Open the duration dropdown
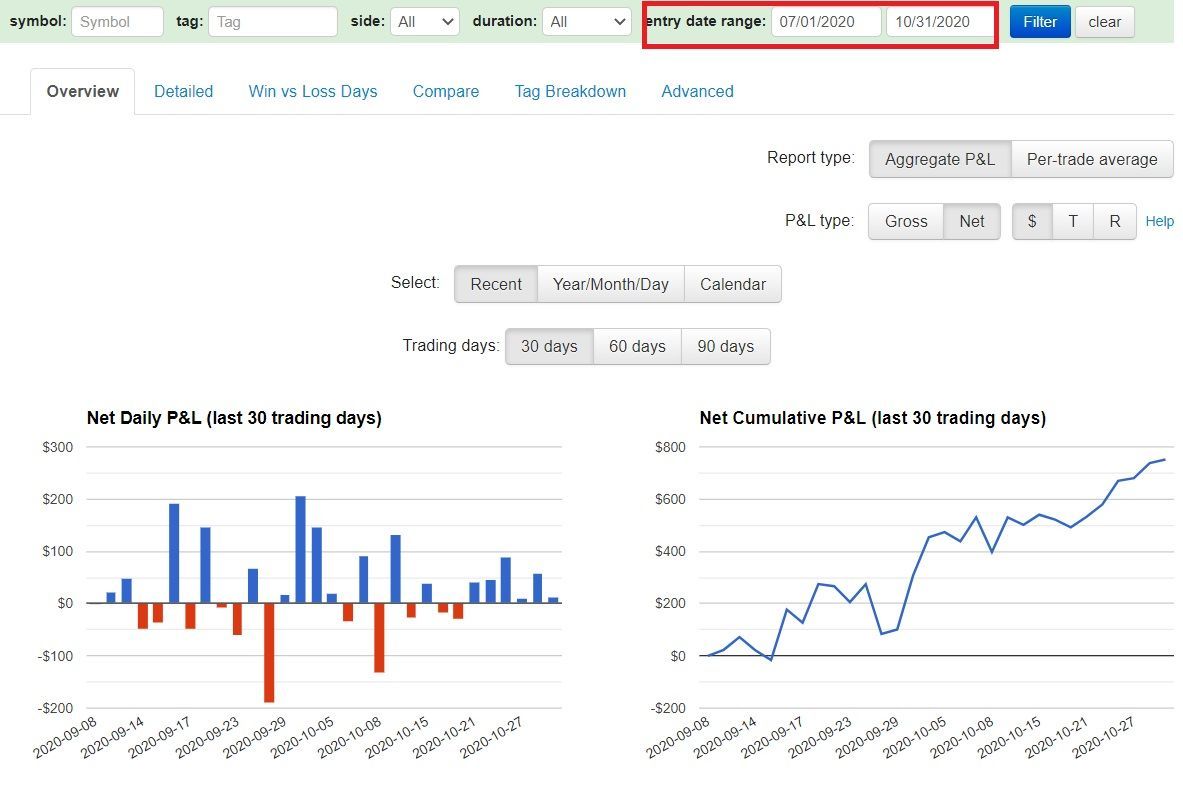The width and height of the screenshot is (1183, 787). (x=587, y=22)
